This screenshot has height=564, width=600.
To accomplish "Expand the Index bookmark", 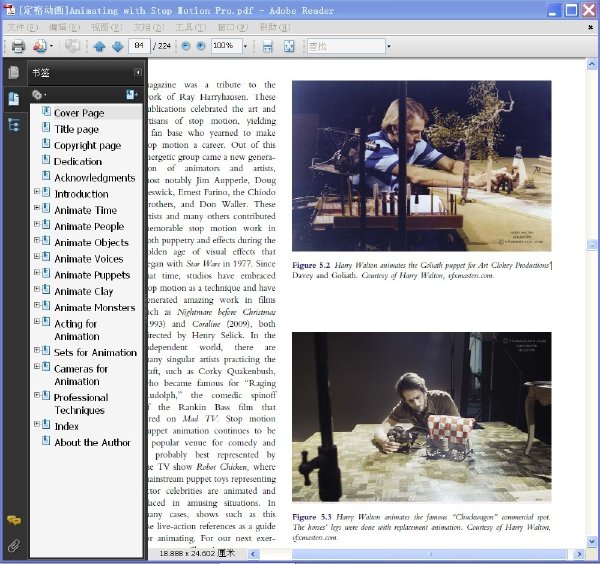I will [37, 424].
